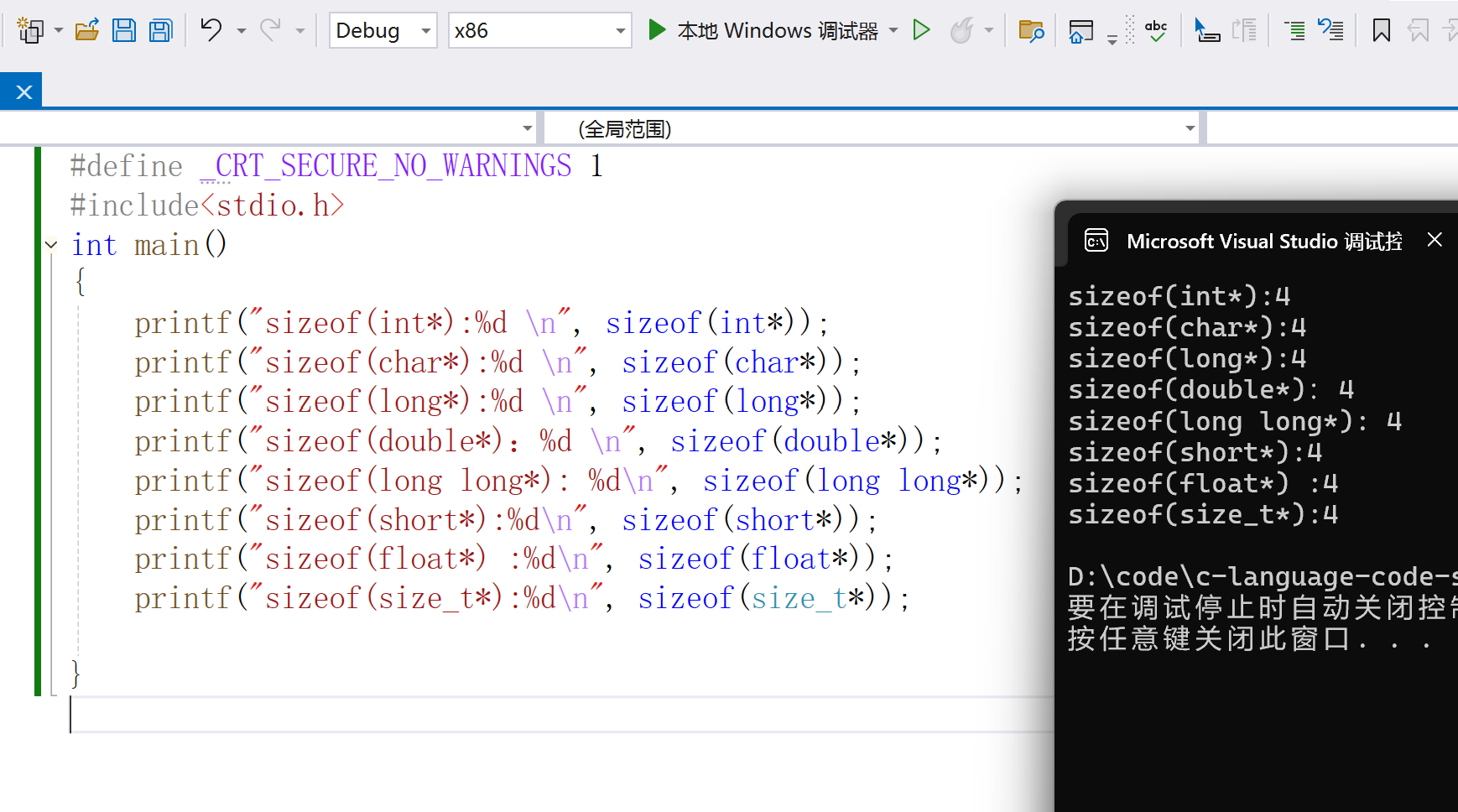The image size is (1458, 812).
Task: Undo the last edit
Action: click(211, 31)
